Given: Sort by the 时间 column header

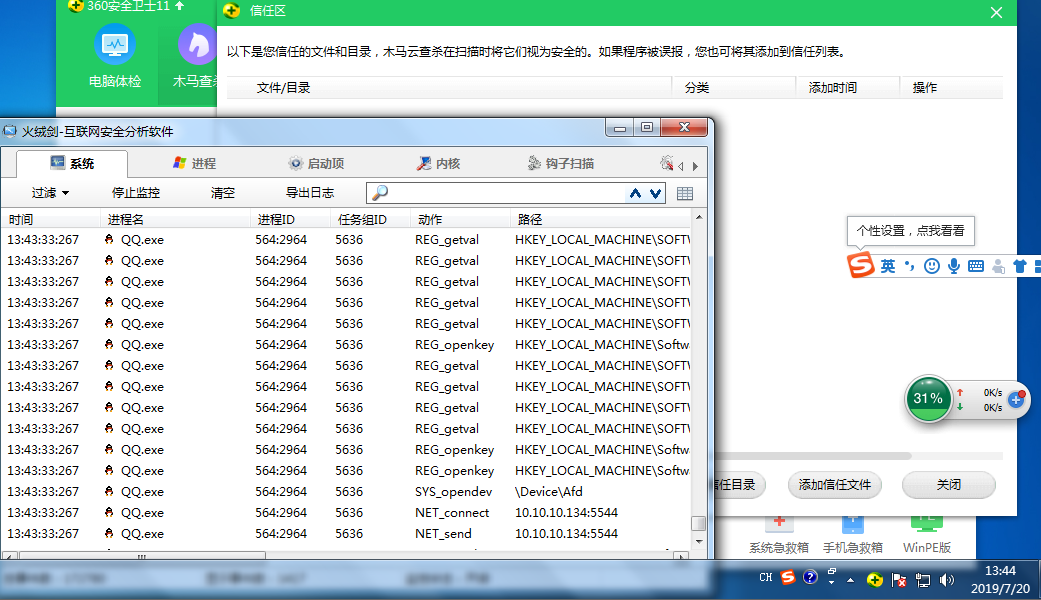Looking at the screenshot, I should [x=52, y=219].
